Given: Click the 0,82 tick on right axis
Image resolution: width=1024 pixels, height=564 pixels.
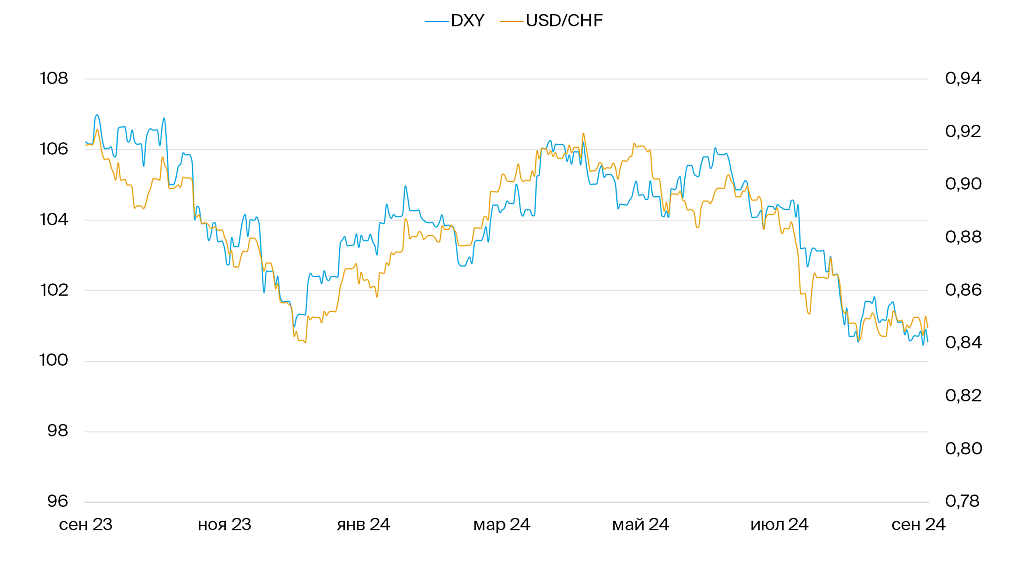Looking at the screenshot, I should tap(964, 396).
